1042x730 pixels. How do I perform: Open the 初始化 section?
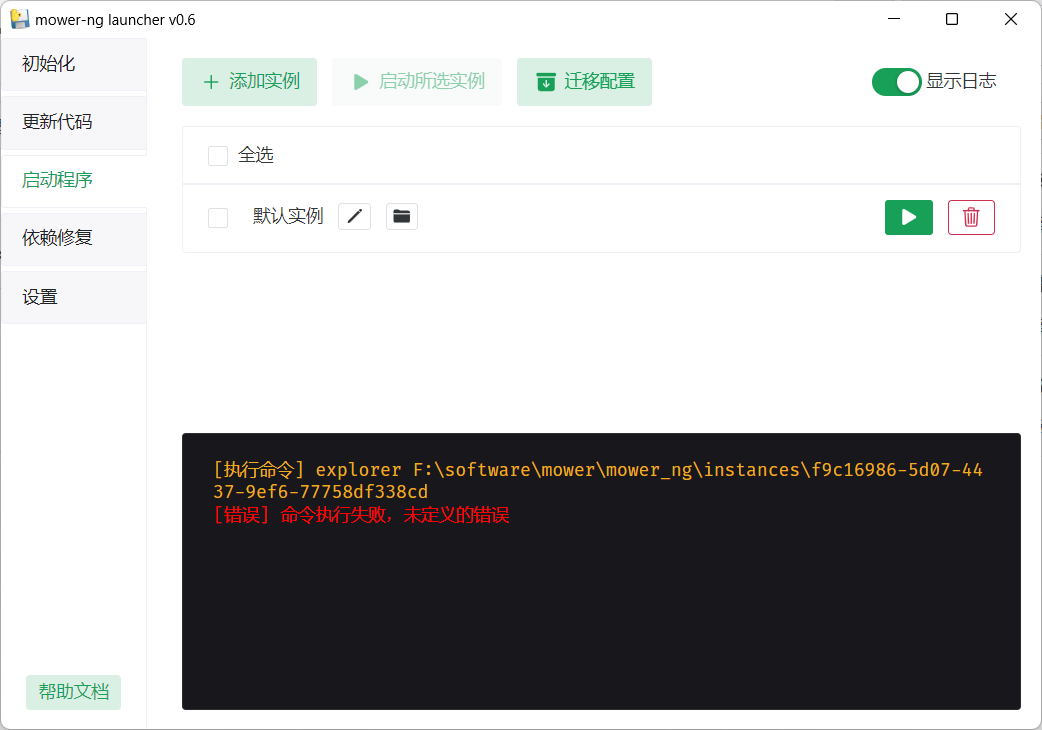(73, 64)
